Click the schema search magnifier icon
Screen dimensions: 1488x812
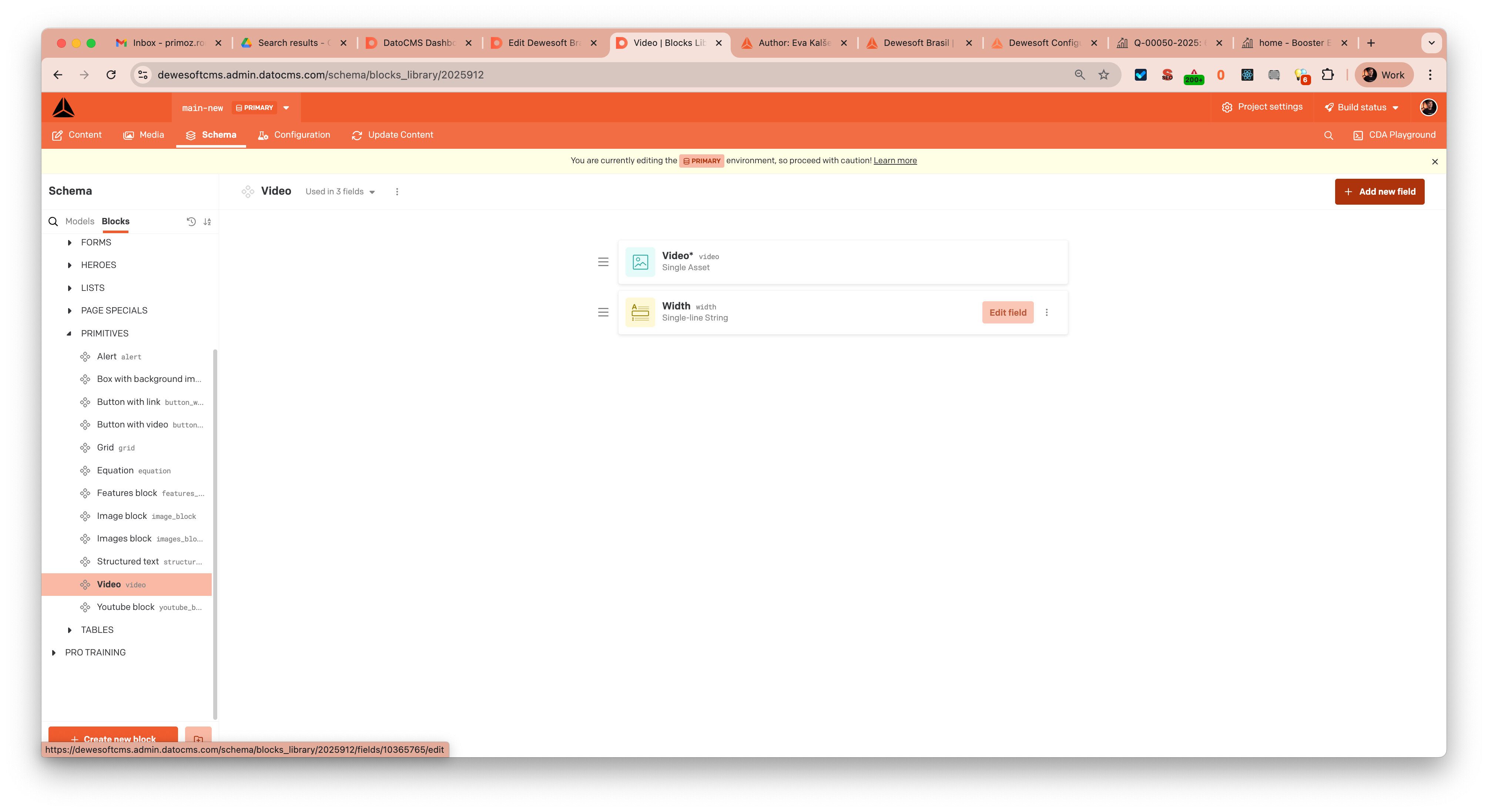pyautogui.click(x=53, y=221)
